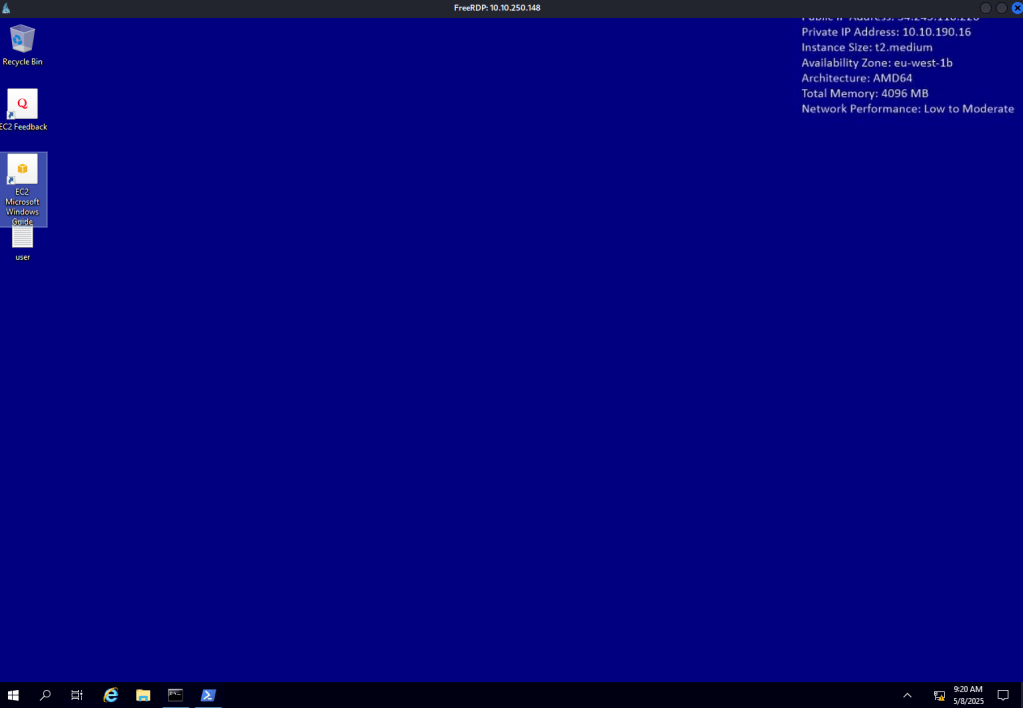
Task: Open Task View from the taskbar
Action: pos(77,695)
